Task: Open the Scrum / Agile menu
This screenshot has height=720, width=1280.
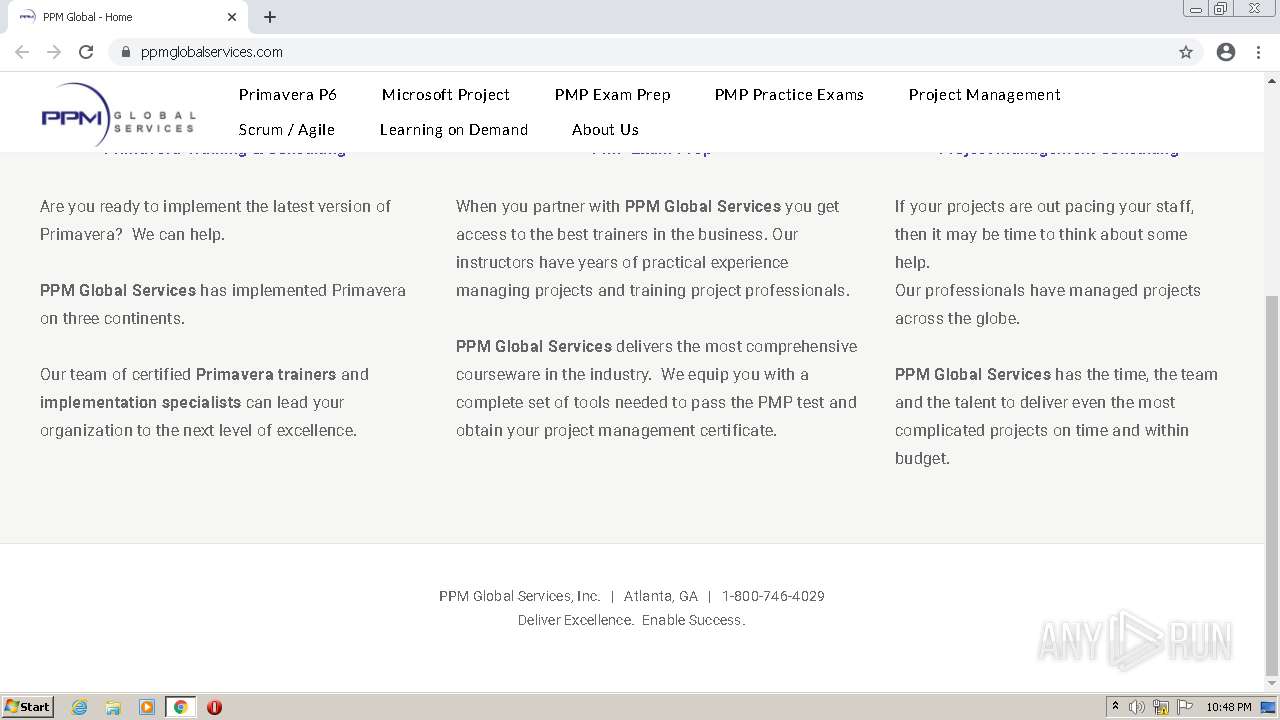Action: pyautogui.click(x=287, y=130)
